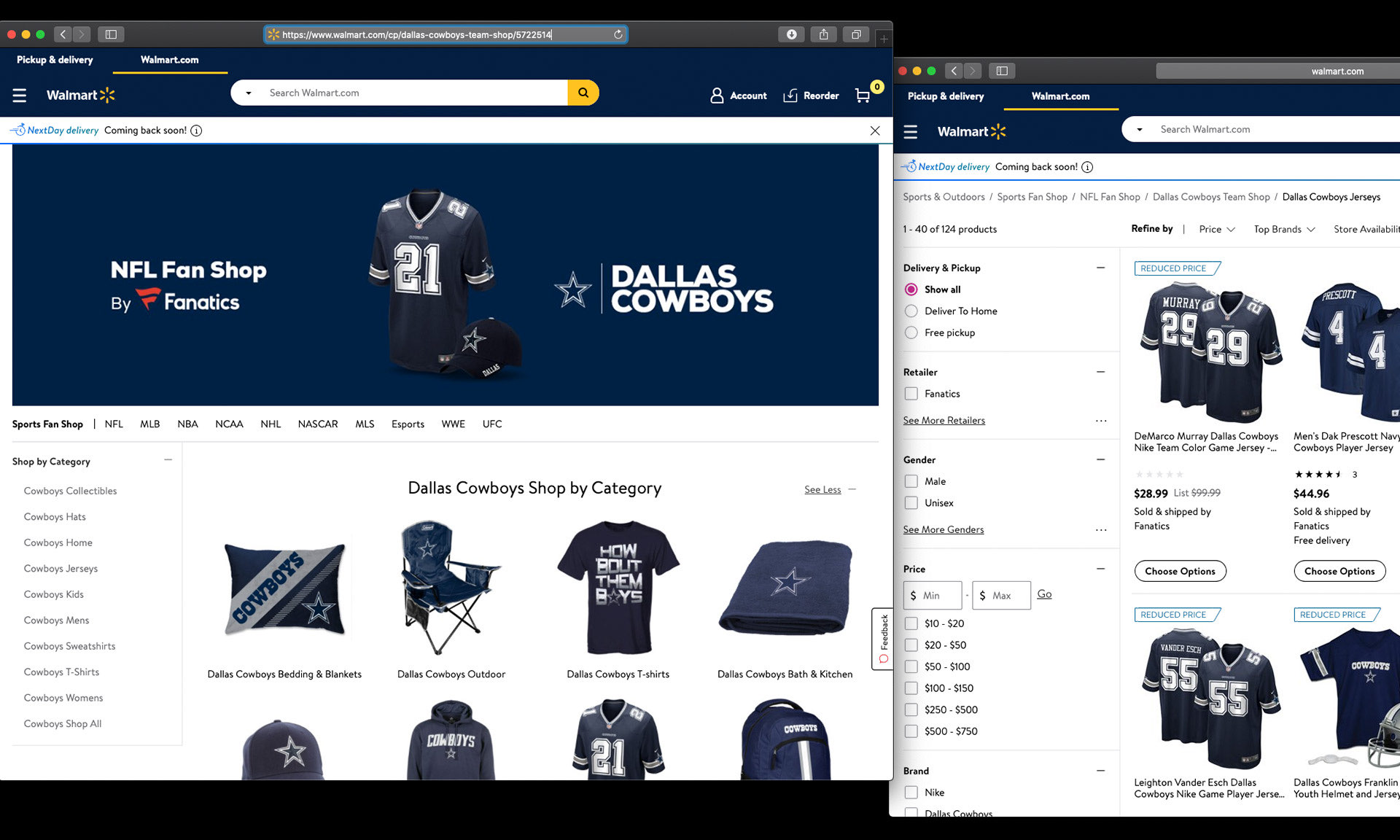Show the tab overview in Safari

pos(856,34)
